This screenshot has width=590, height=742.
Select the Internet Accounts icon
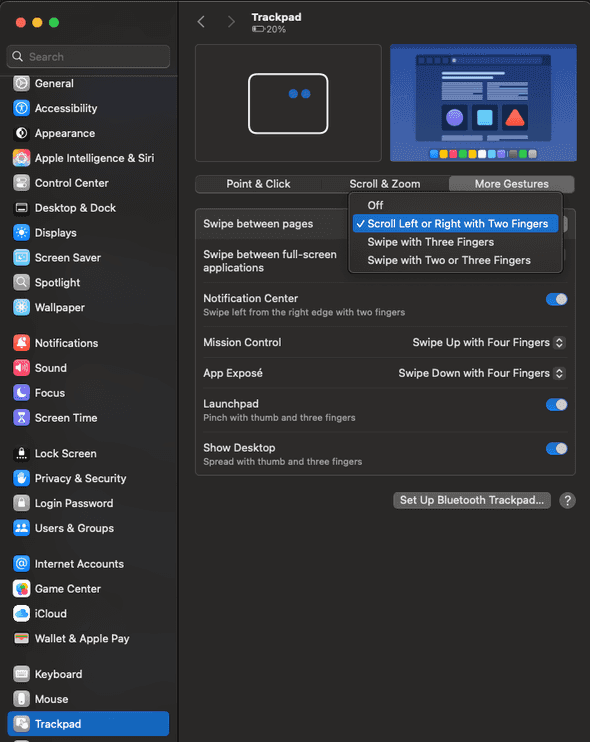point(21,564)
